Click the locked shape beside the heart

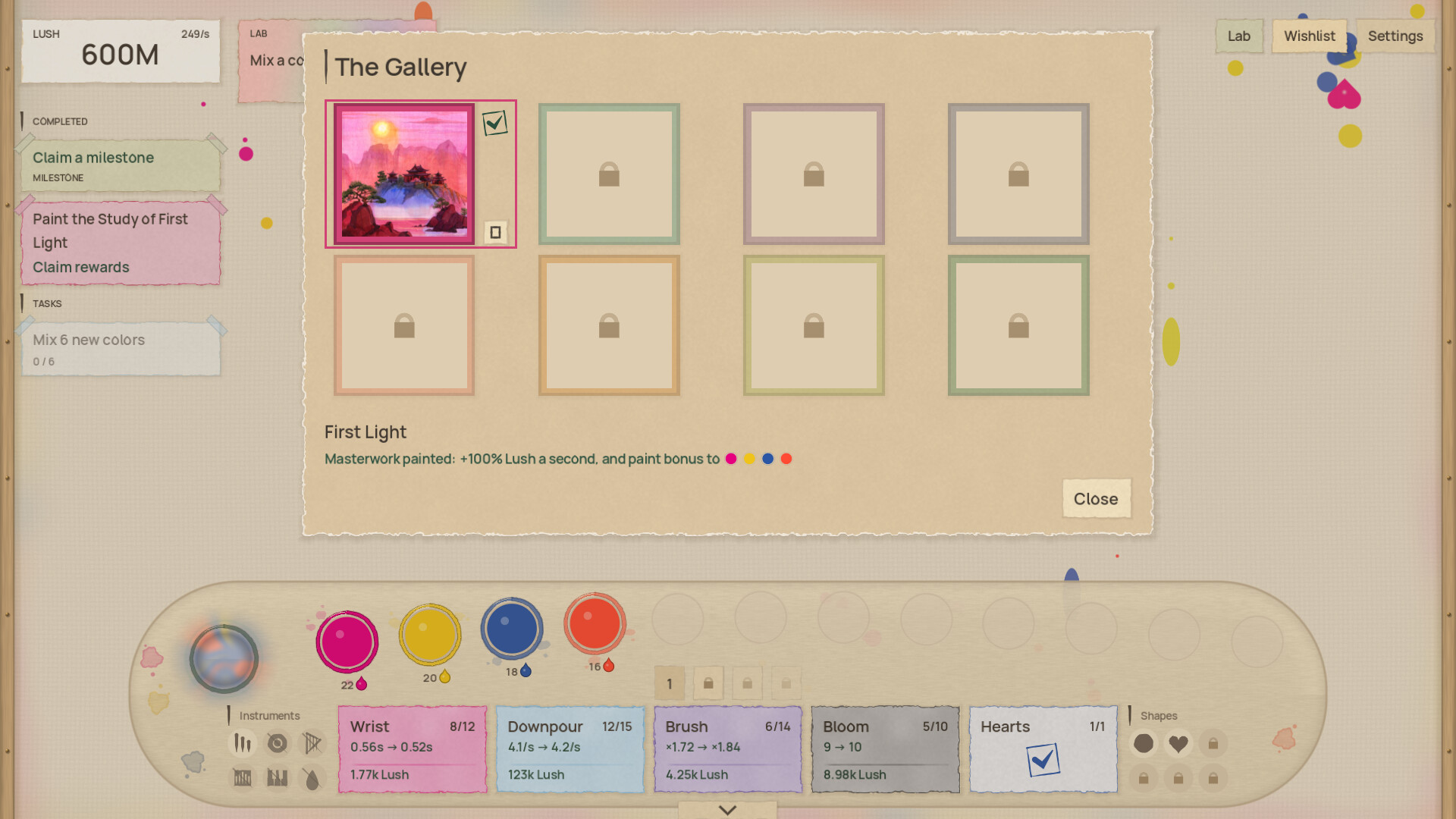pos(1213,743)
